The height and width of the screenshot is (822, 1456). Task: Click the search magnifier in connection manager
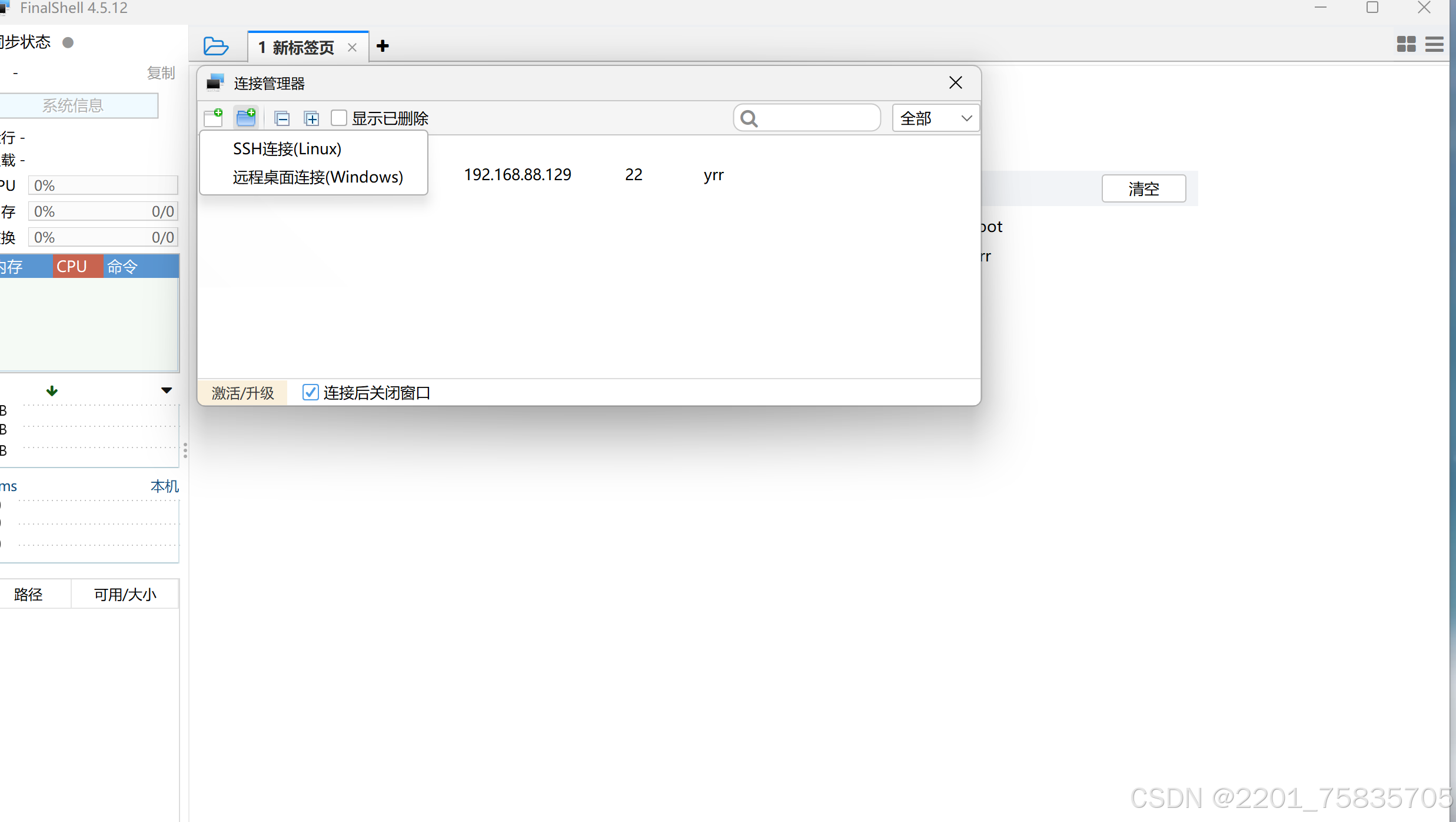(x=748, y=118)
